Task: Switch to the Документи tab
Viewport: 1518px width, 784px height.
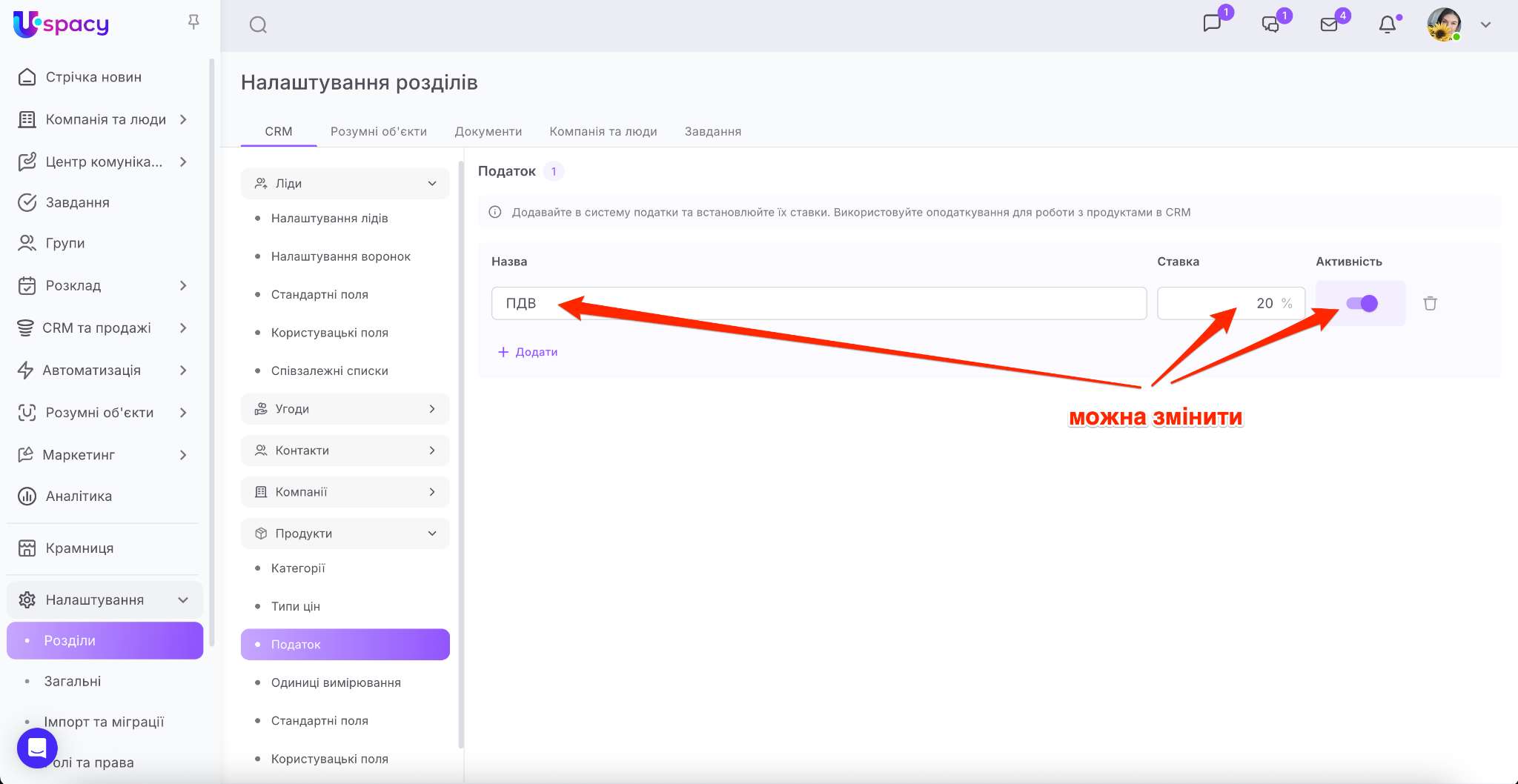Action: 488,131
